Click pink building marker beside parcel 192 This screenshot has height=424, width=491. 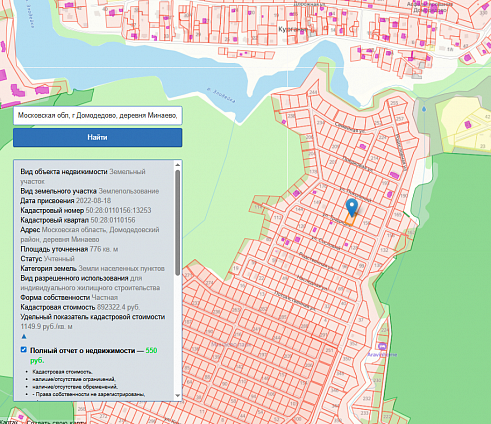coord(390,194)
